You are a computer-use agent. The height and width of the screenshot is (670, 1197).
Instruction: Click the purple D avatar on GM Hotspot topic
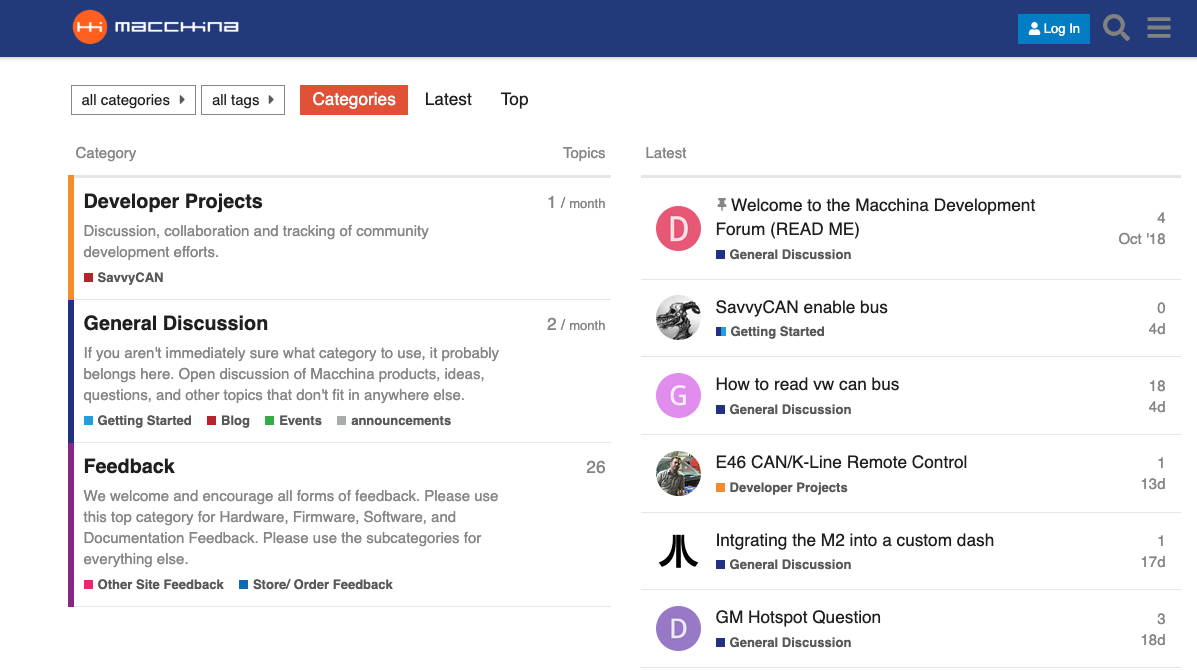coord(678,628)
